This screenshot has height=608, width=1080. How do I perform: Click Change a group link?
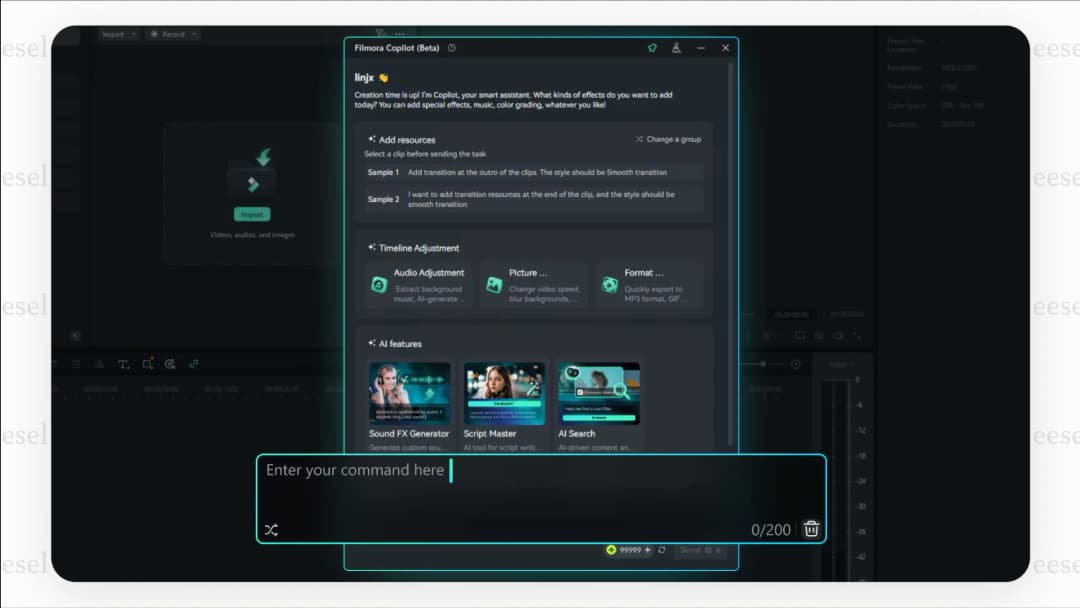pos(668,139)
